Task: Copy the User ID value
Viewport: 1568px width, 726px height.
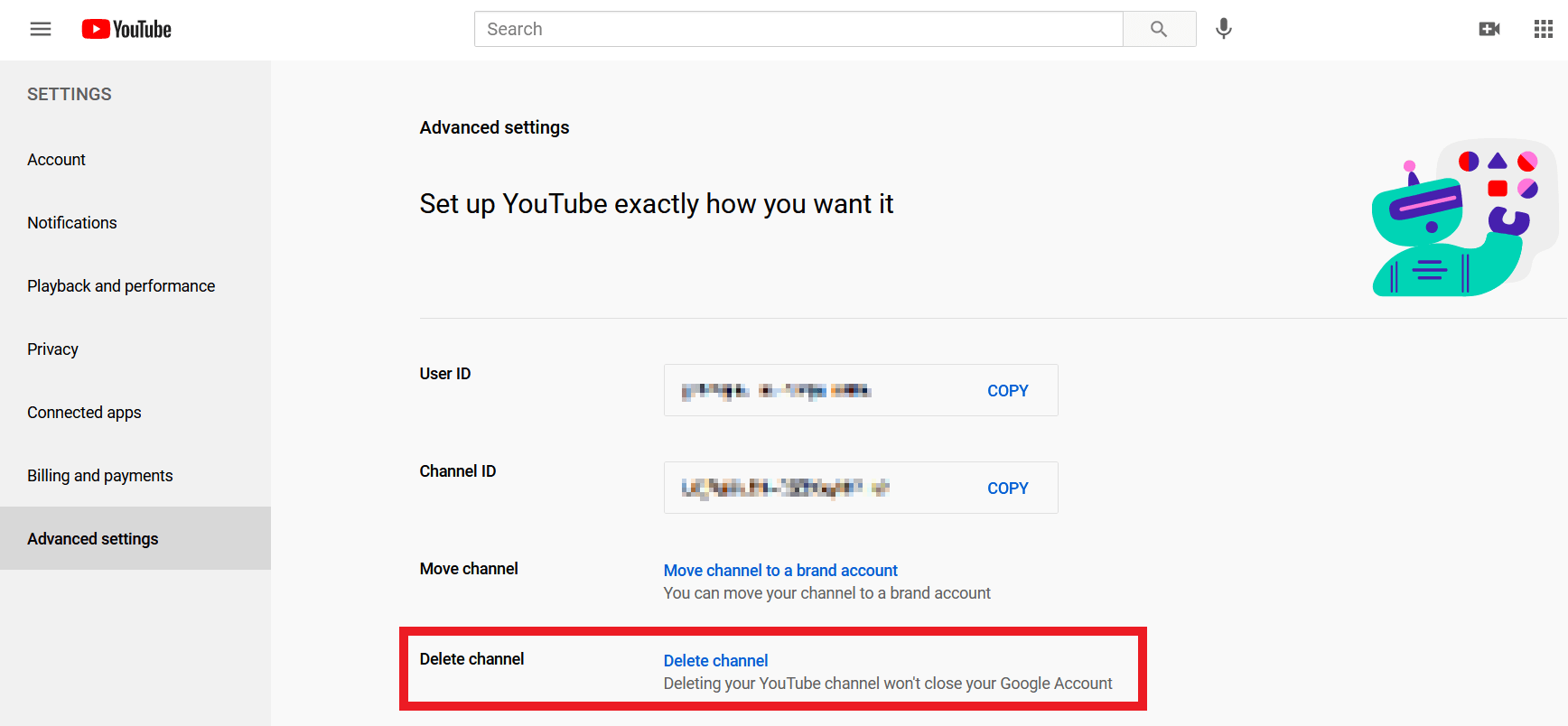Action: point(1007,390)
